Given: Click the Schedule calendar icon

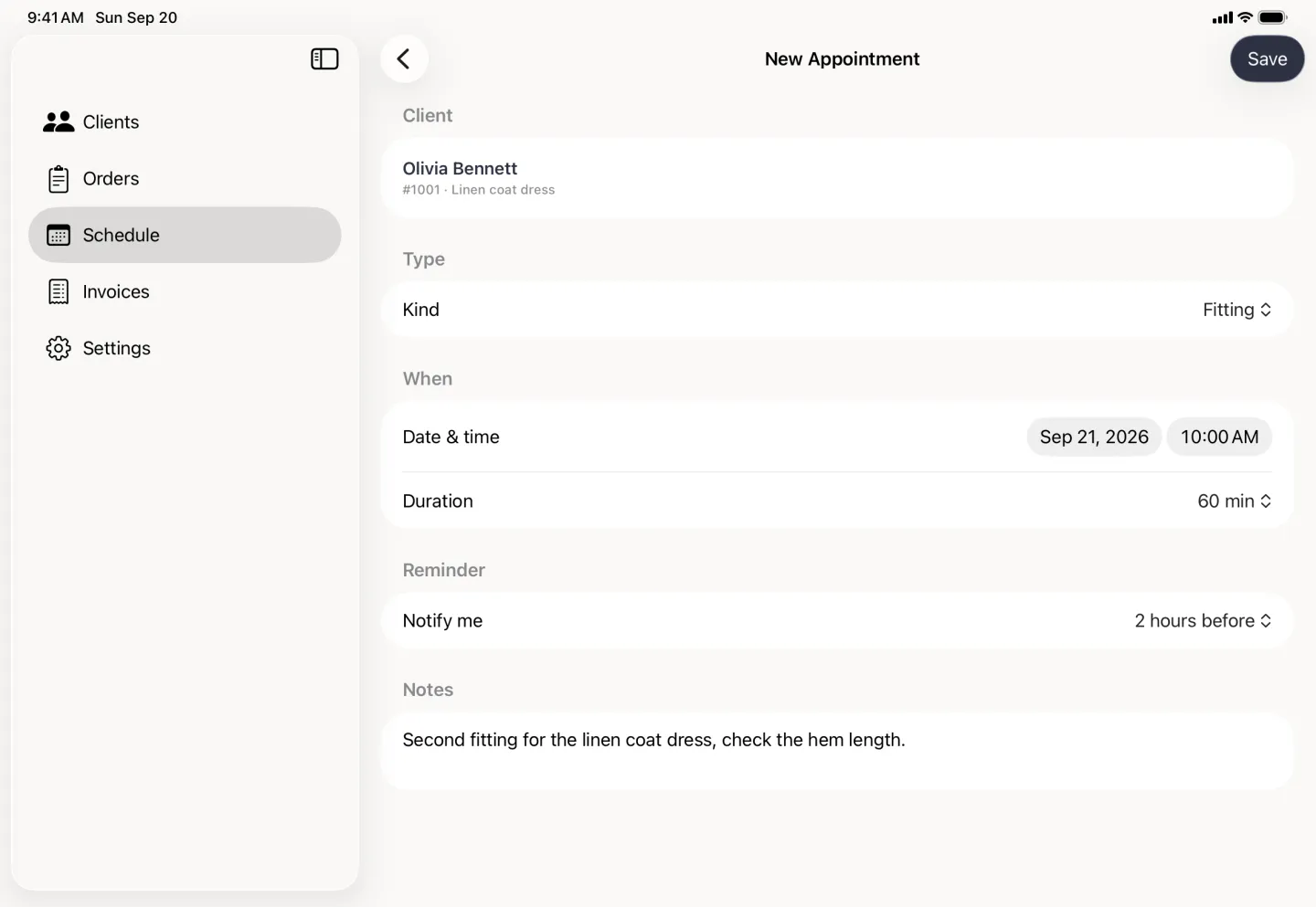Looking at the screenshot, I should click(x=58, y=236).
